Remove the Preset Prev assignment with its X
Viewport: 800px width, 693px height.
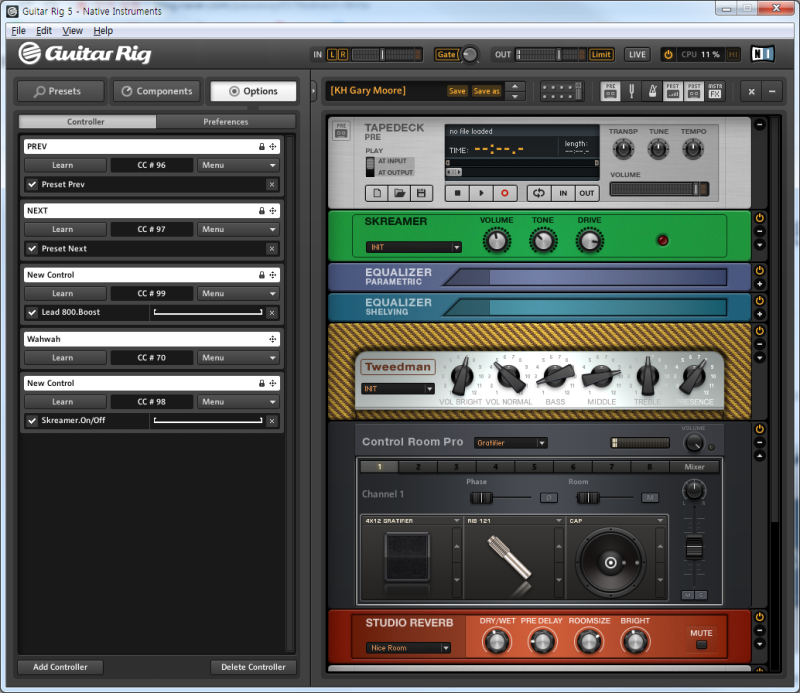pos(272,185)
